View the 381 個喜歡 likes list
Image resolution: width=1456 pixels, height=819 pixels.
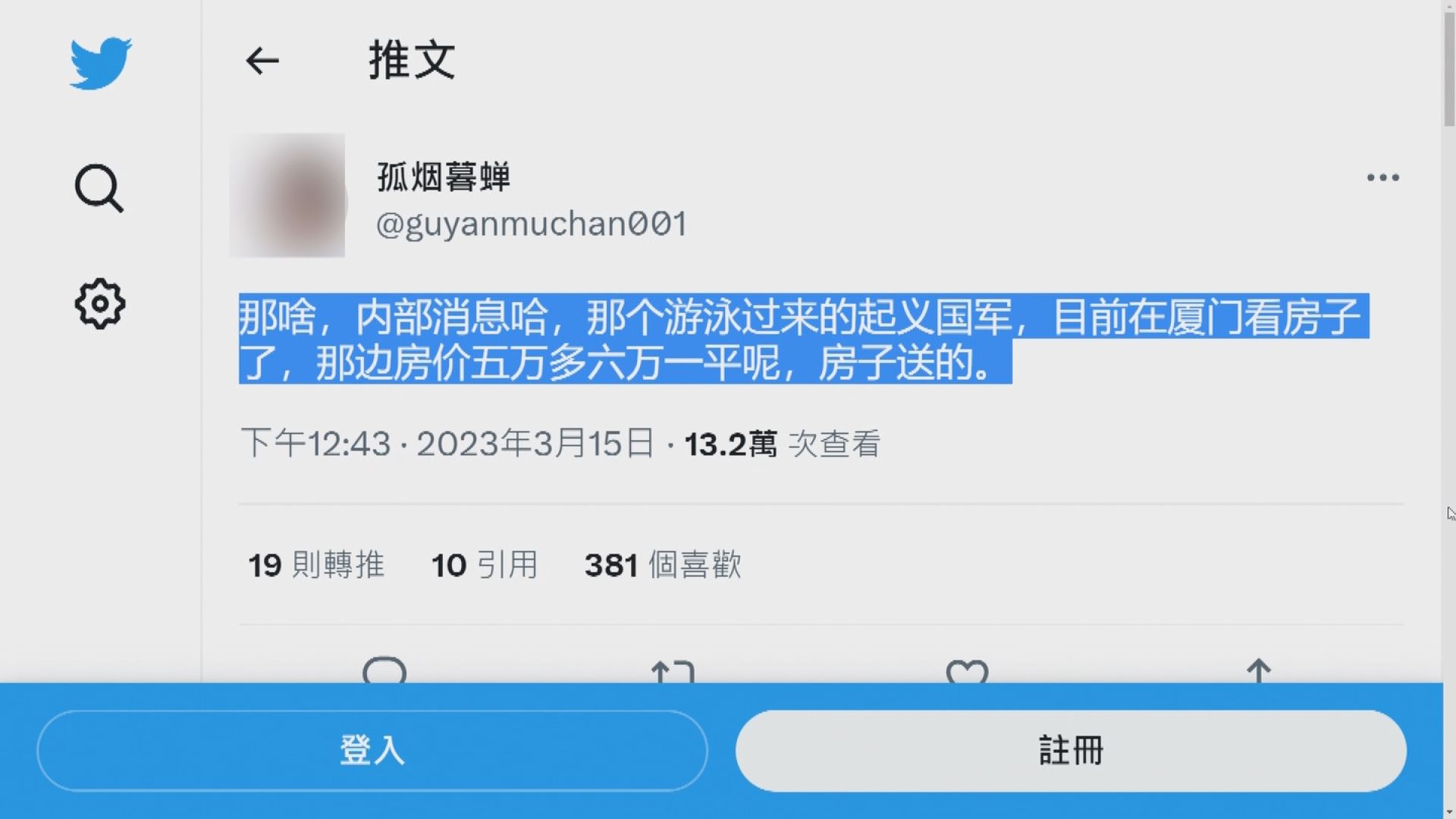coord(663,565)
